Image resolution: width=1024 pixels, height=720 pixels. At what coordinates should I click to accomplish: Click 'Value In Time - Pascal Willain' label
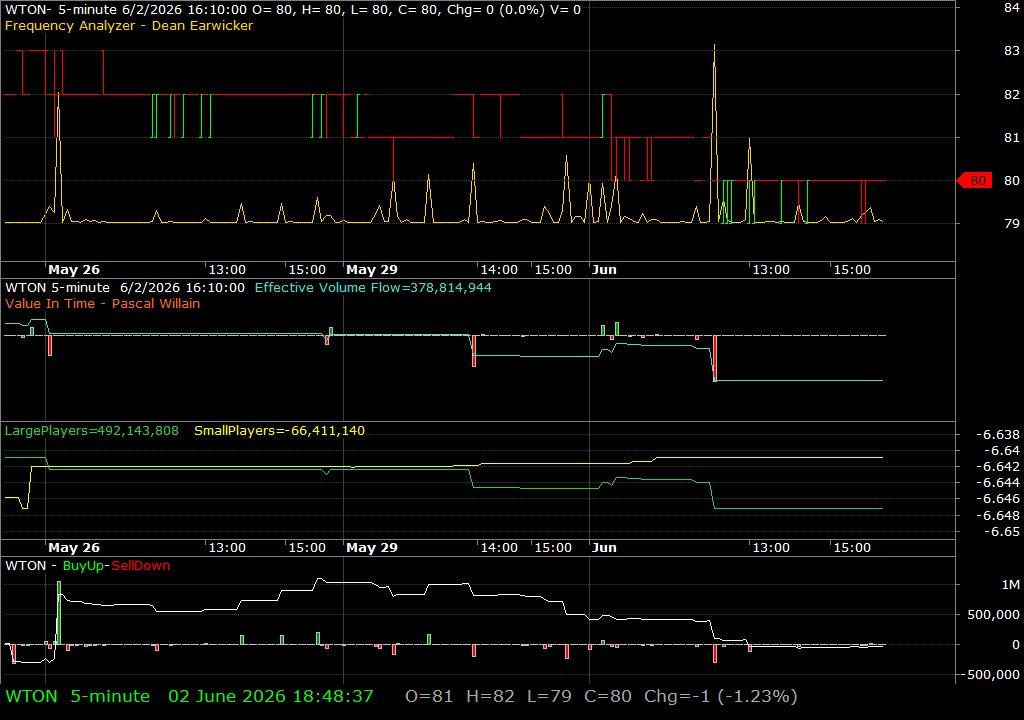[103, 303]
